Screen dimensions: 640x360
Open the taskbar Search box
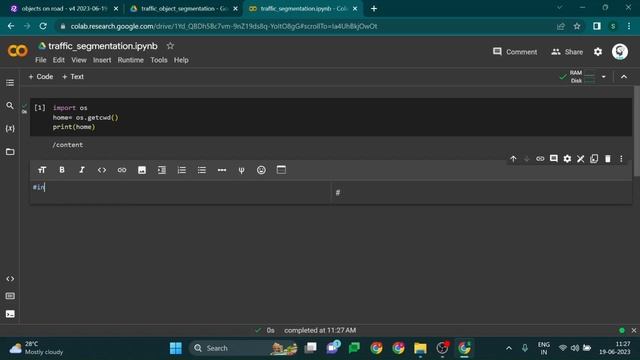point(244,348)
